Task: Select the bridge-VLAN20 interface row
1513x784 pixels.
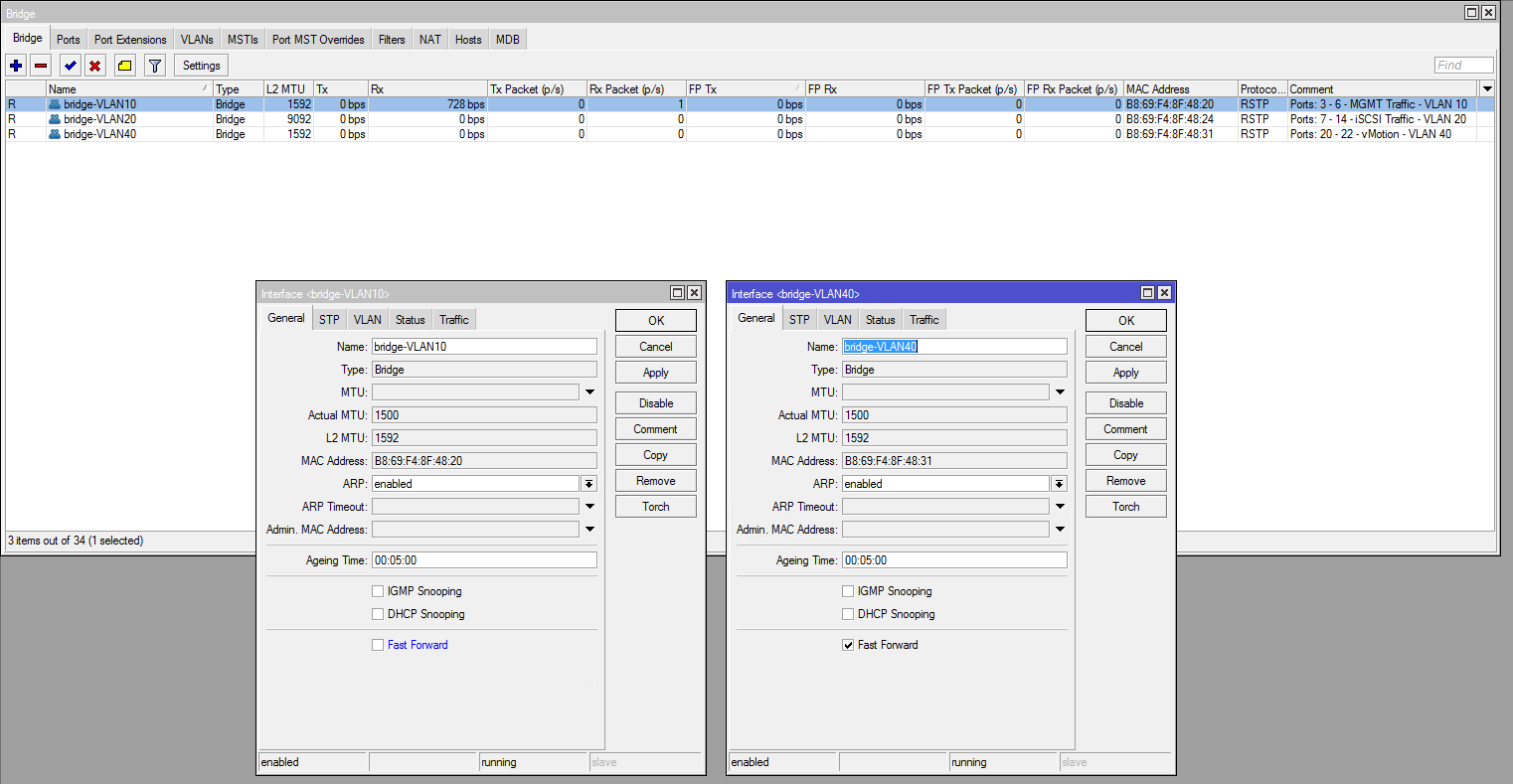Action: click(x=99, y=119)
